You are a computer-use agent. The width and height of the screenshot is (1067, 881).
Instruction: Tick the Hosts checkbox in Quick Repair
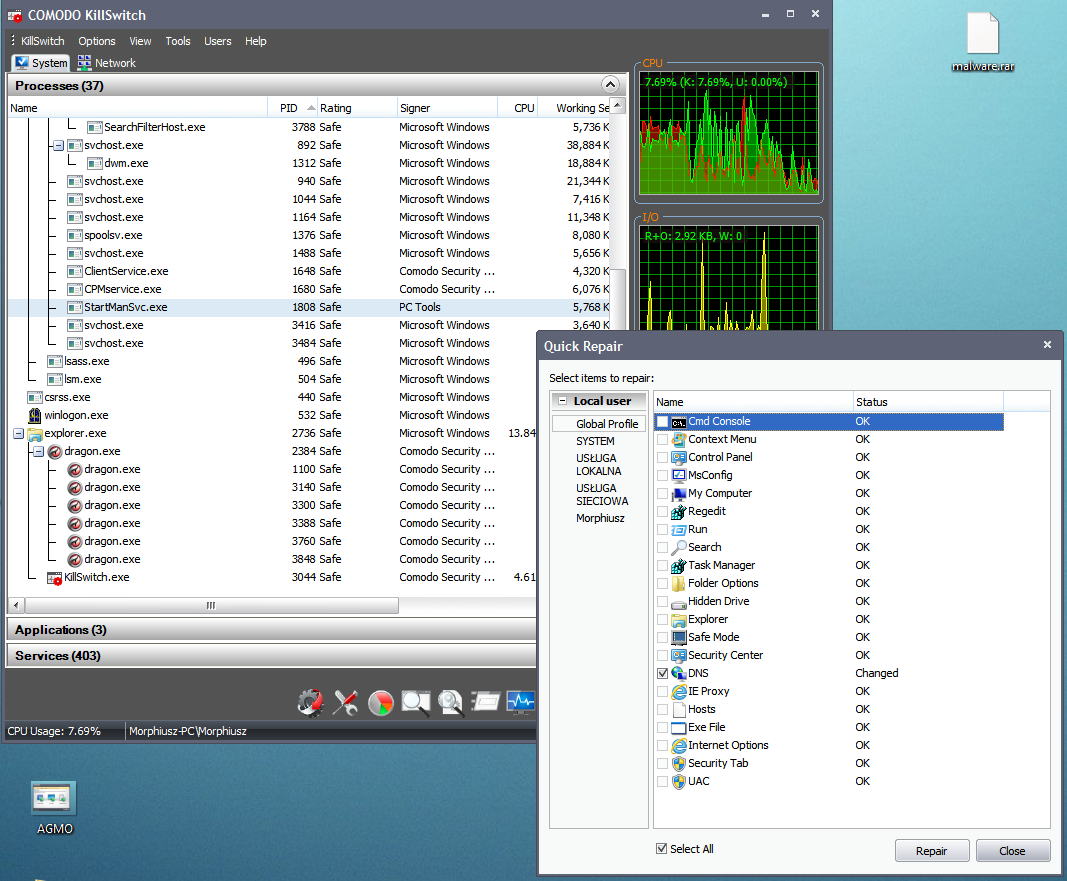[x=662, y=709]
